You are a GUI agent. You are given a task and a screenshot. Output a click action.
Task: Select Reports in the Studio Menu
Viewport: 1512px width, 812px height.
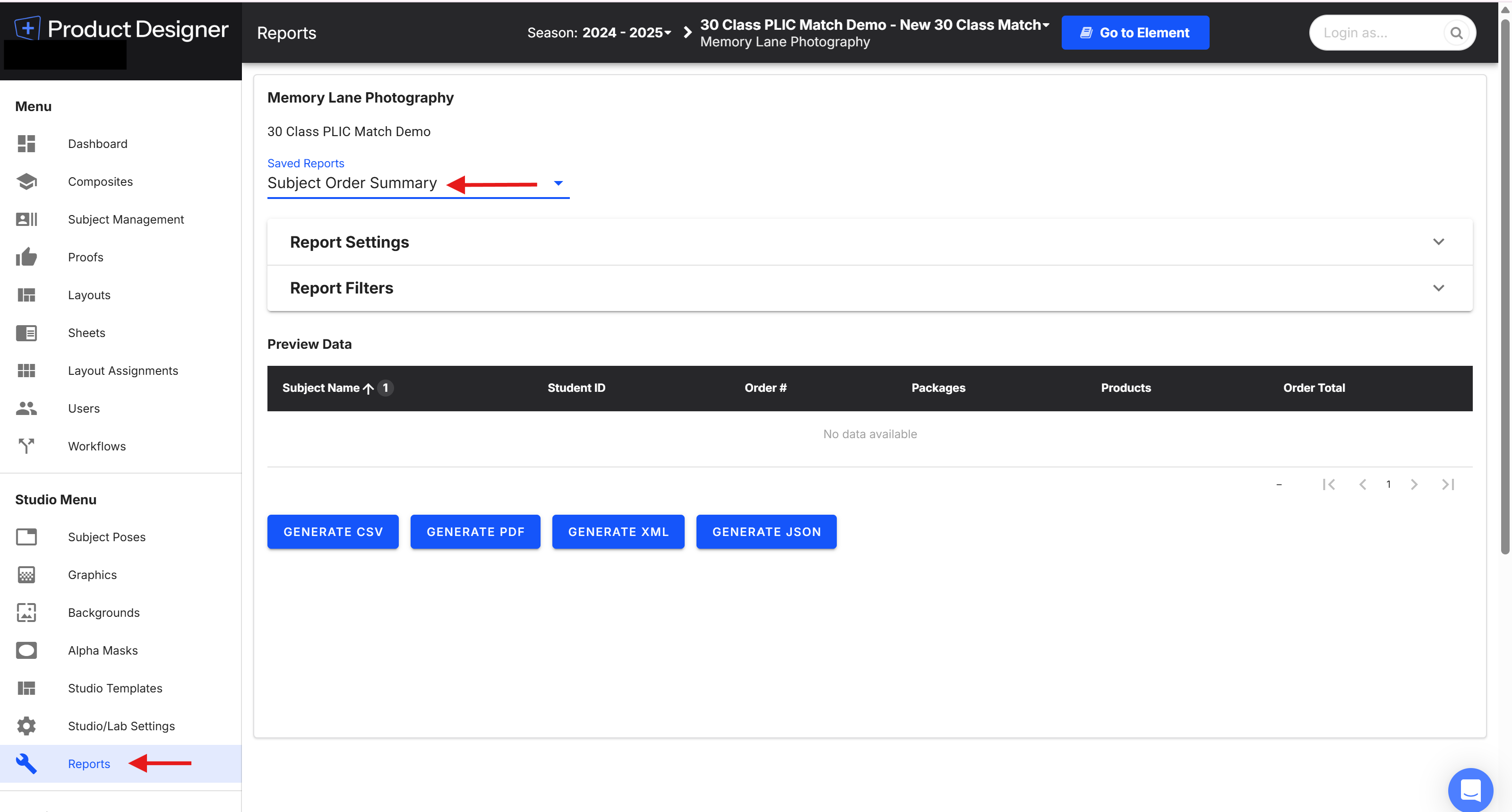pos(120,763)
